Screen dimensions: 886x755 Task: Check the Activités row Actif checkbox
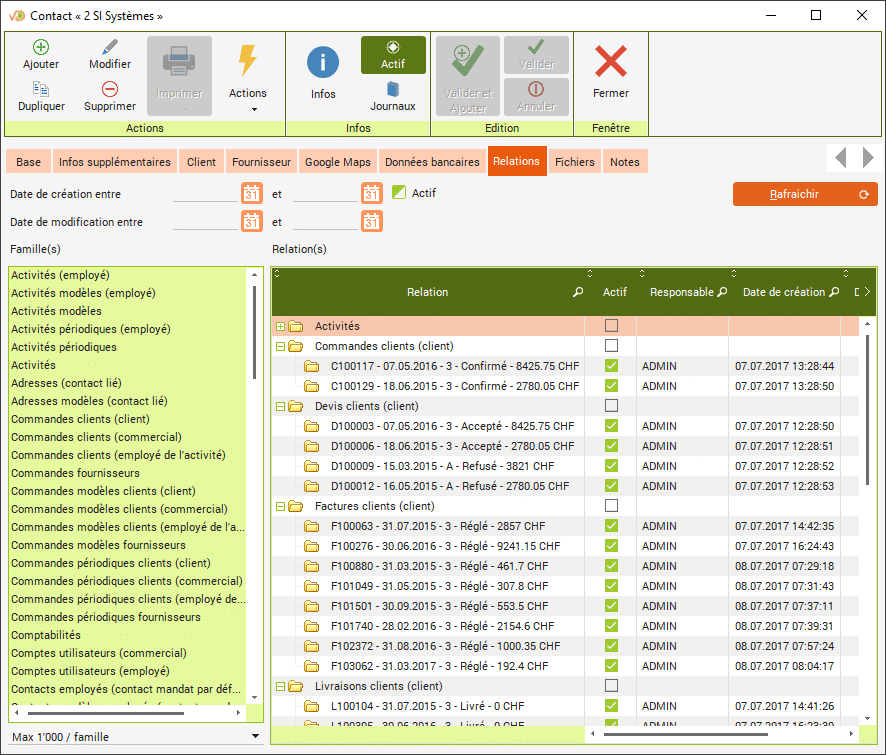pyautogui.click(x=611, y=326)
